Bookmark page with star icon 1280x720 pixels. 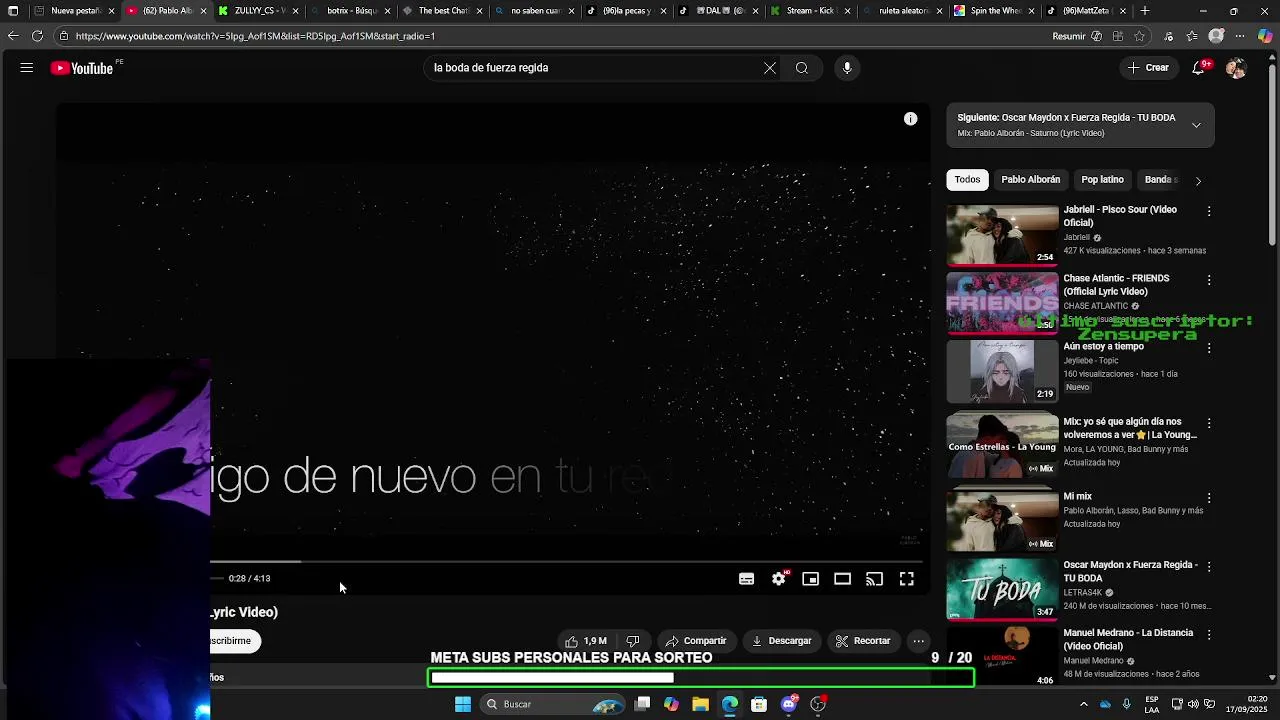coord(1139,36)
